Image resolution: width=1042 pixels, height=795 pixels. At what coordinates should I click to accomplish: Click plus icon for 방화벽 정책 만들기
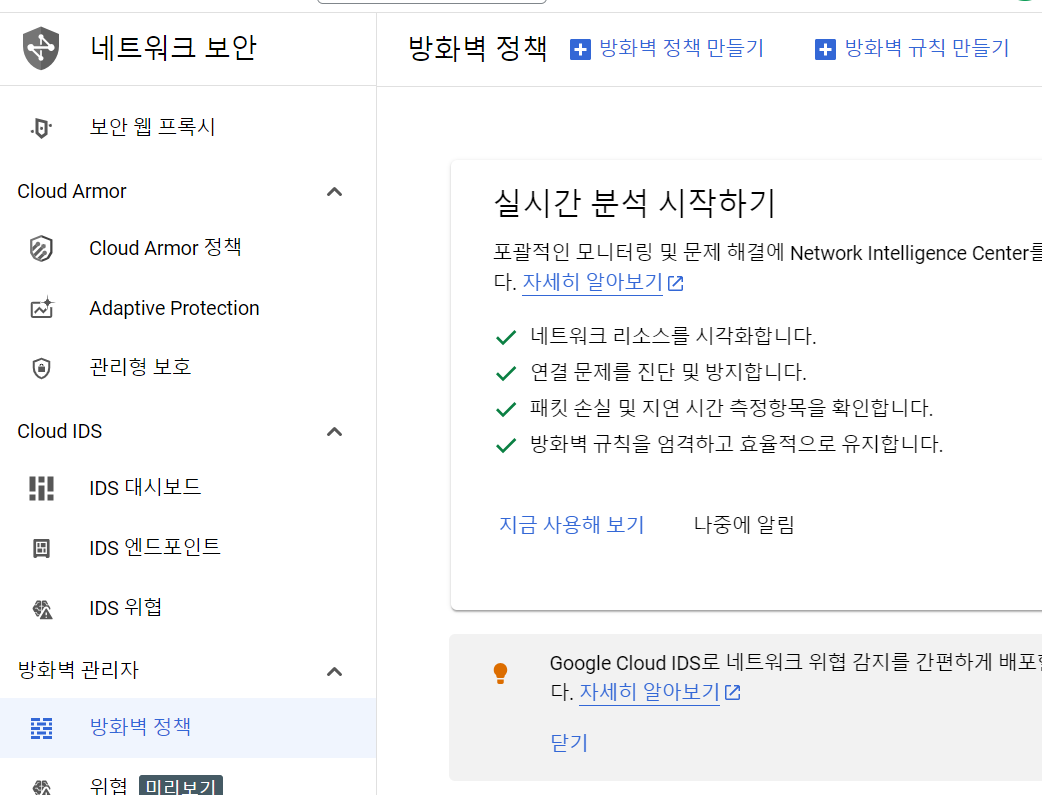tap(580, 49)
